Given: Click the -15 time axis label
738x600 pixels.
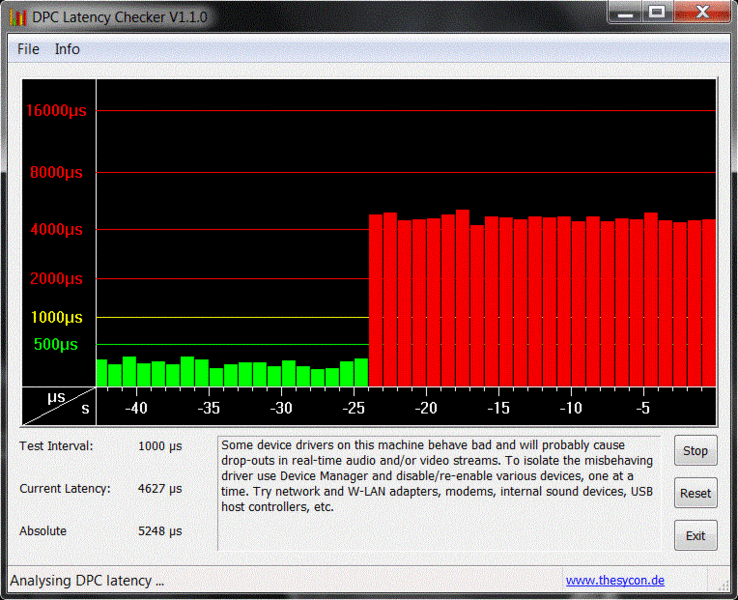Looking at the screenshot, I should [499, 408].
